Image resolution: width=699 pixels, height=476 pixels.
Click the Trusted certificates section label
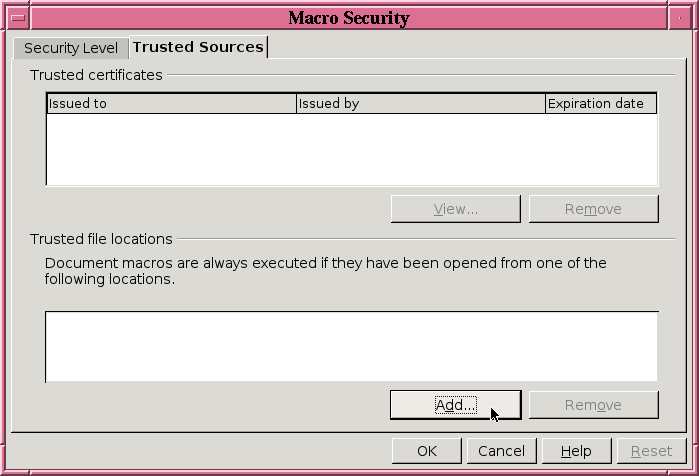point(96,75)
